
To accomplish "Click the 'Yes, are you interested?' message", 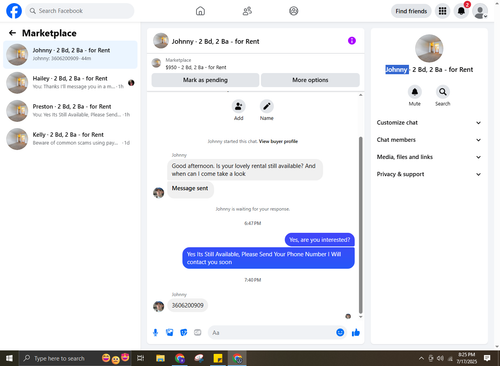I will [x=319, y=240].
